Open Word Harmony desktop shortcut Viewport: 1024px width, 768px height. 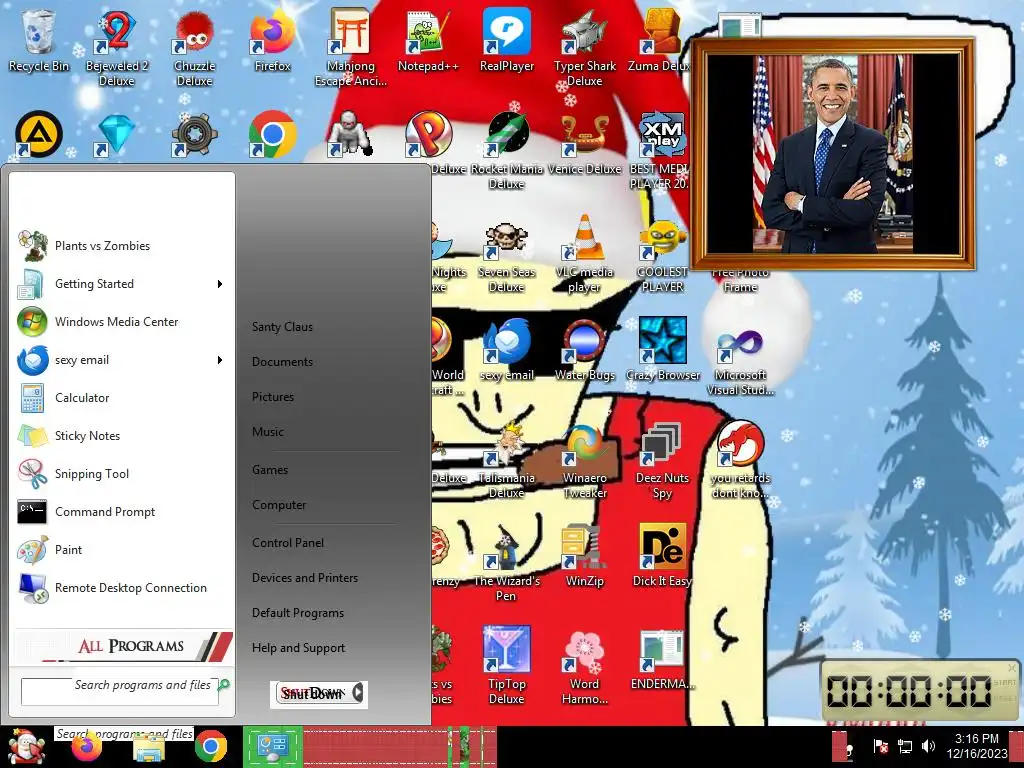tap(584, 666)
